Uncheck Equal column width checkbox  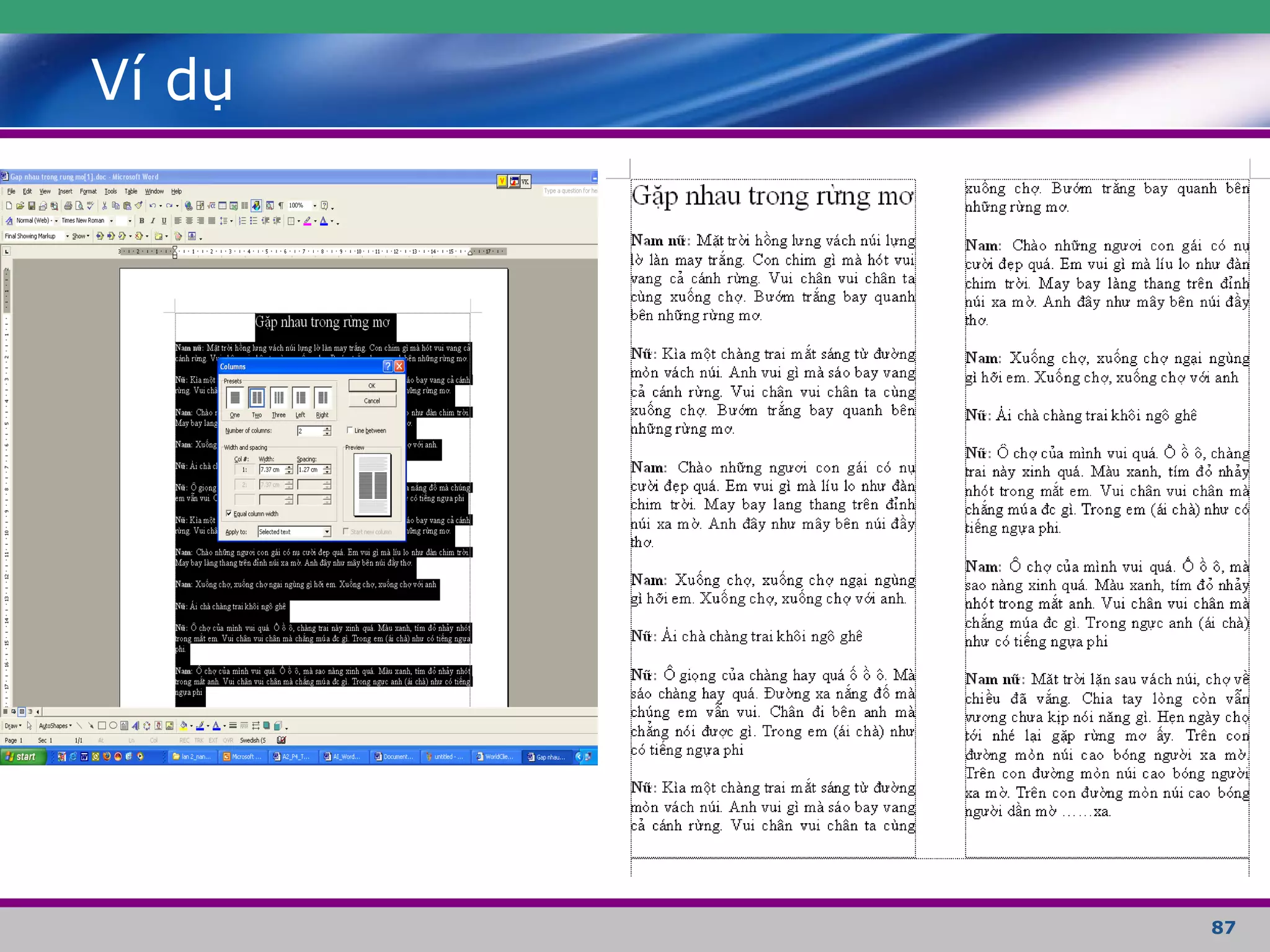pos(229,514)
